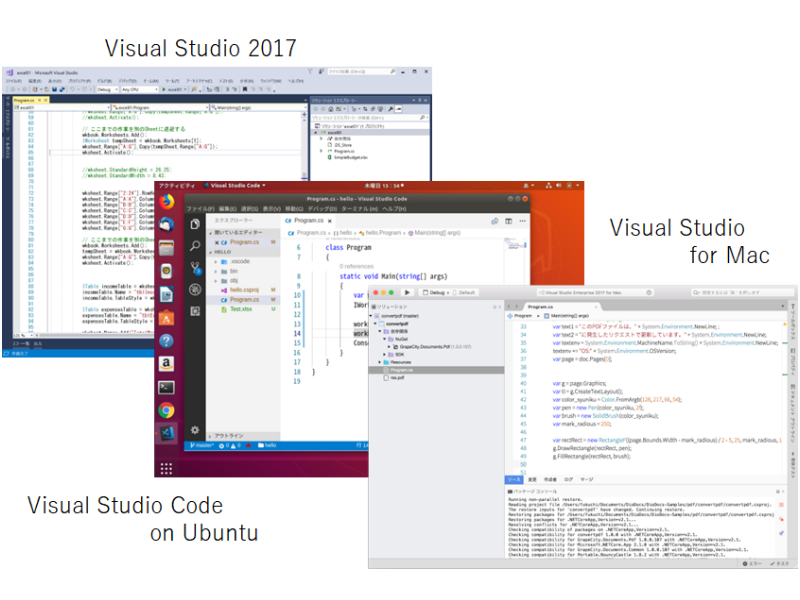Open Any CPU platform dropdown in VS 2017
This screenshot has height=600, width=800.
[x=139, y=89]
